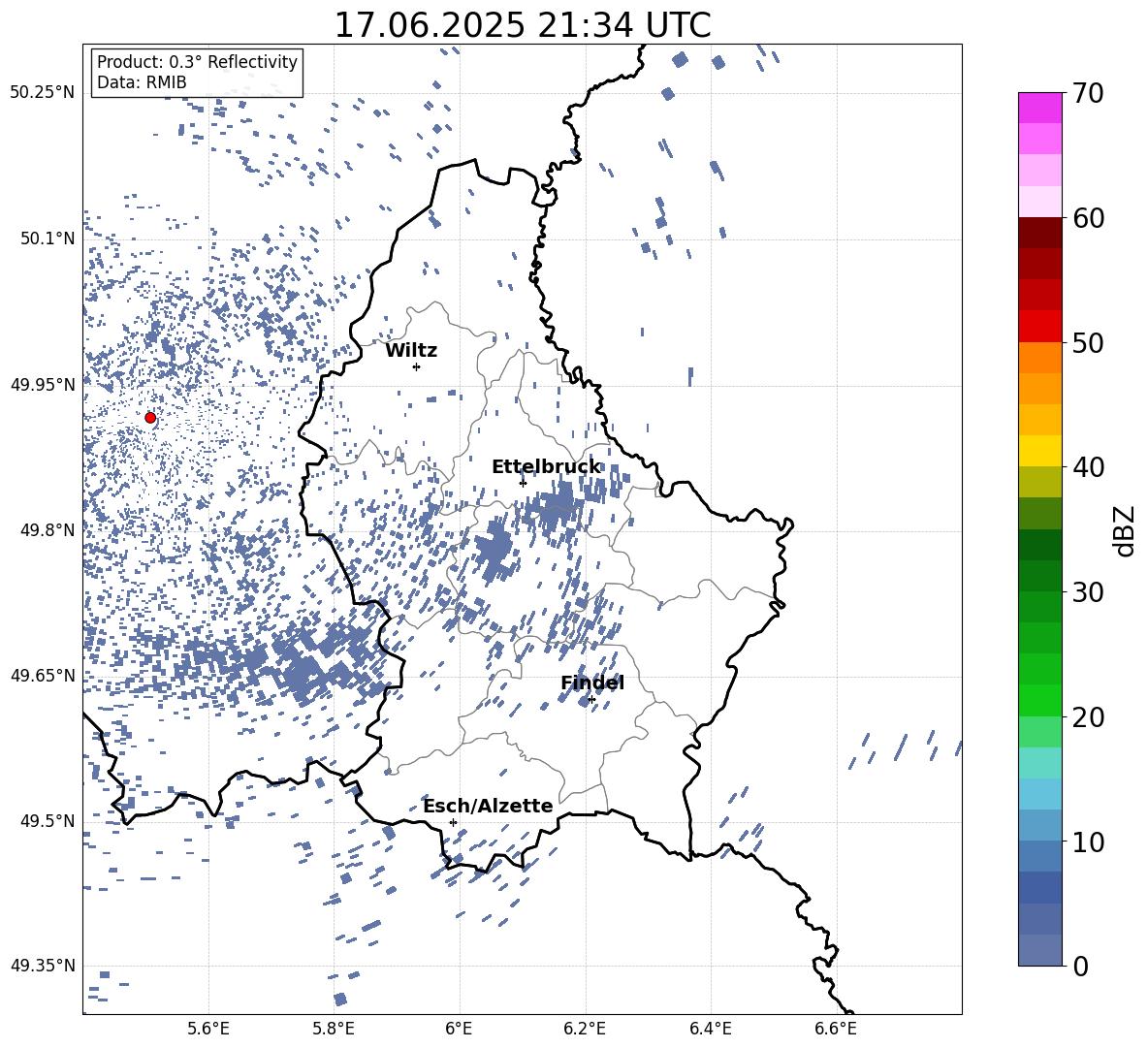
Task: Click the 6.2°E longitude label
Action: click(x=585, y=1029)
